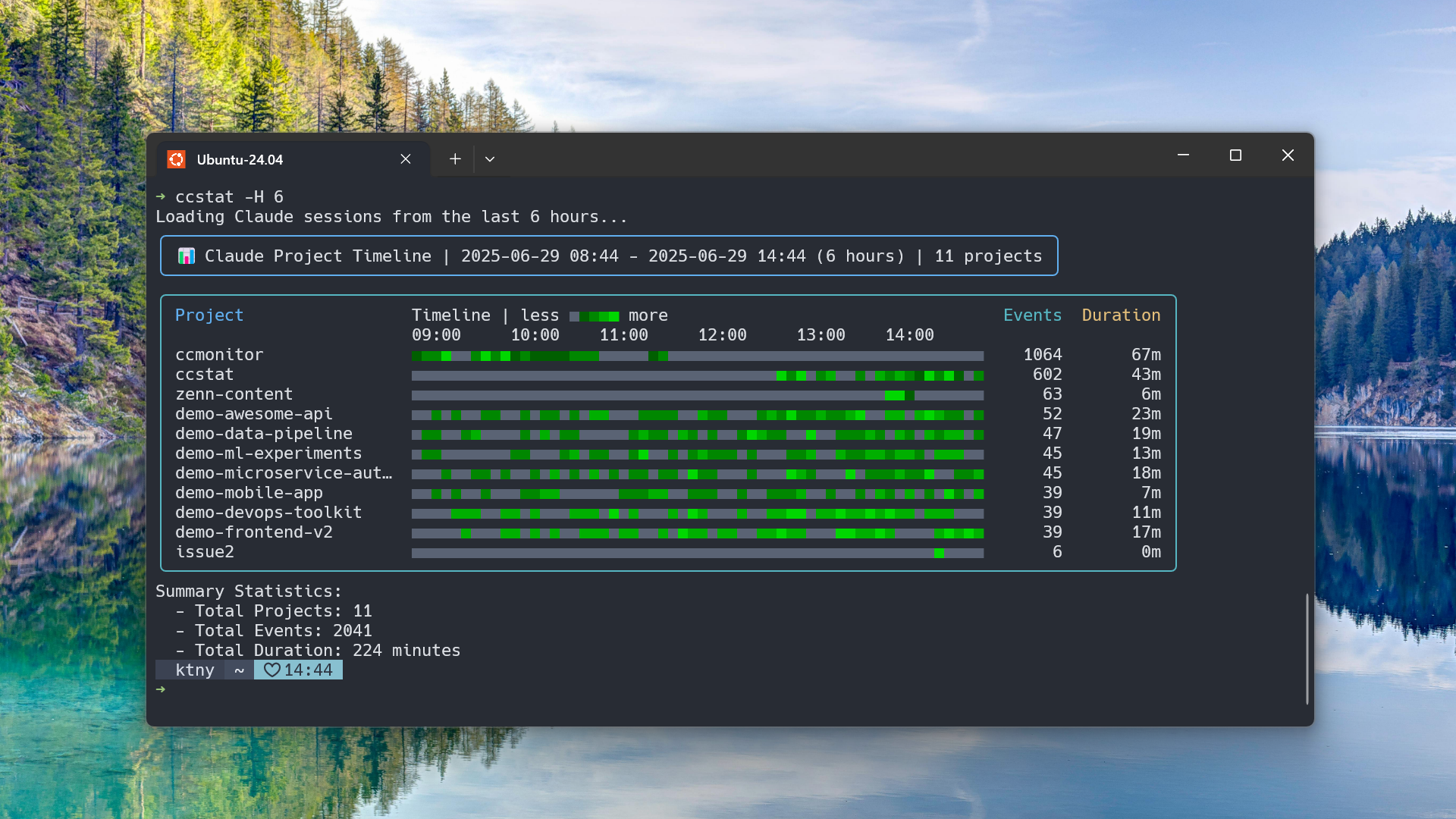Click the 'Summary Statistics:' heading
Image resolution: width=1456 pixels, height=819 pixels.
point(249,591)
